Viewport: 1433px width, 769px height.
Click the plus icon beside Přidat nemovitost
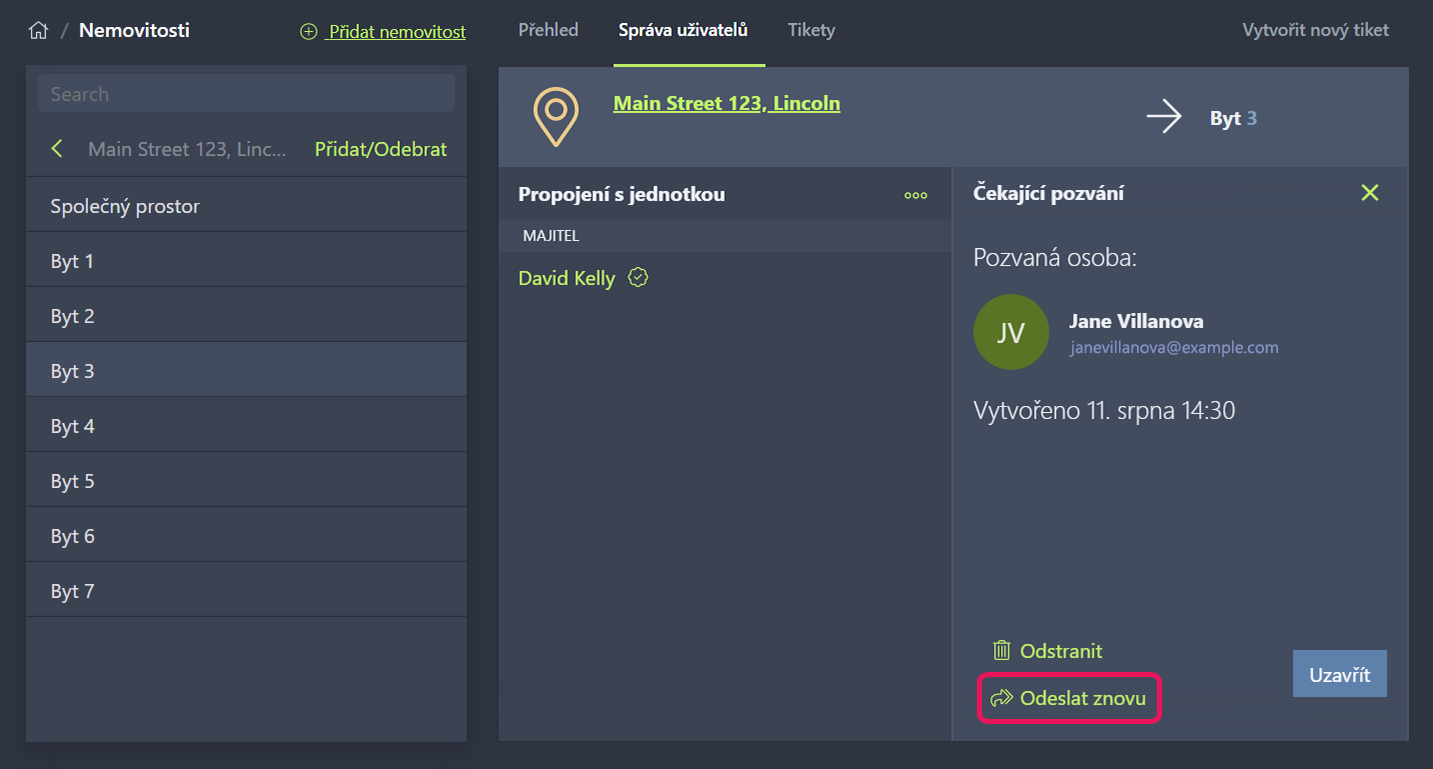pyautogui.click(x=308, y=32)
